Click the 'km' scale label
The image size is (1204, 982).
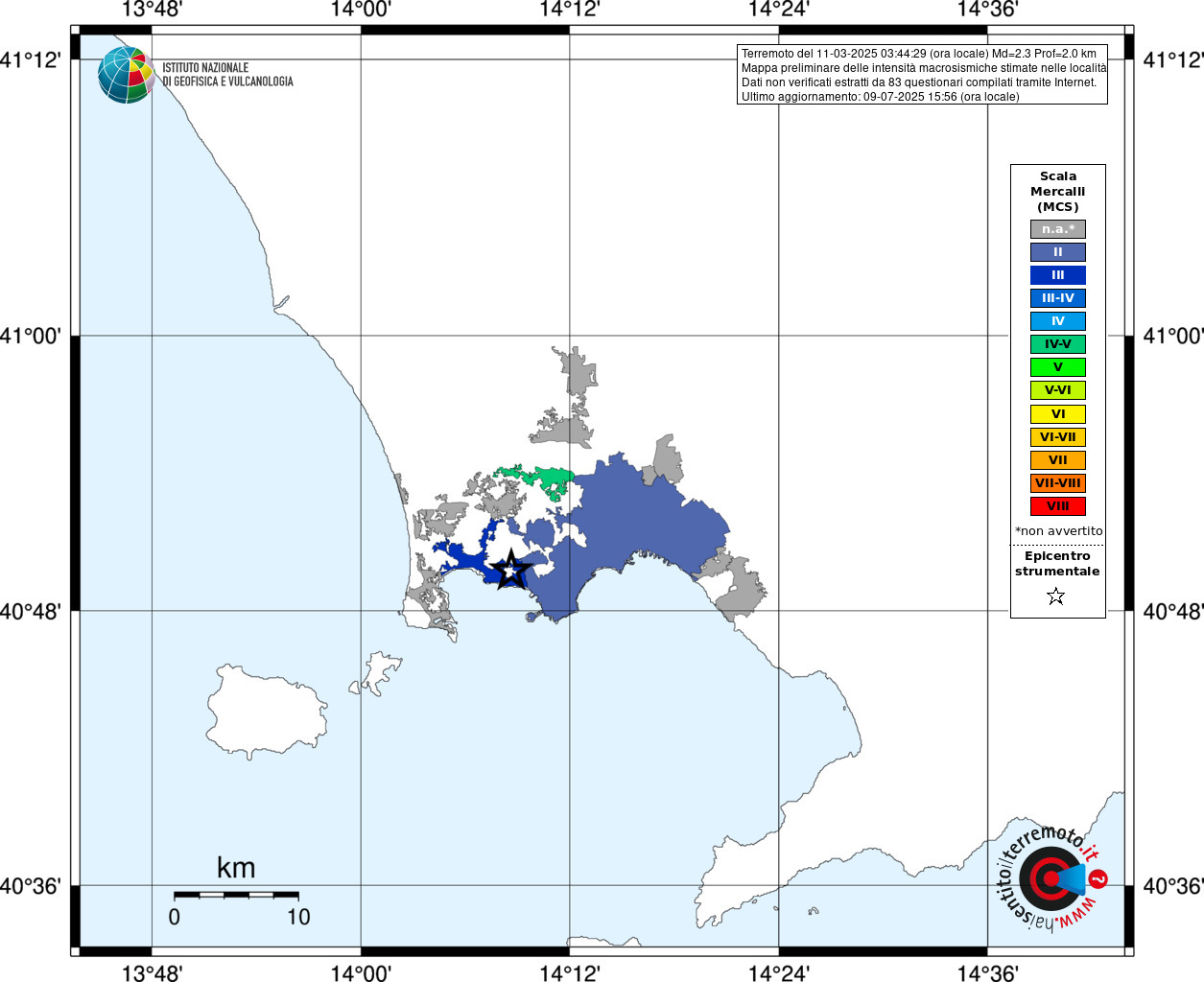click(x=236, y=868)
